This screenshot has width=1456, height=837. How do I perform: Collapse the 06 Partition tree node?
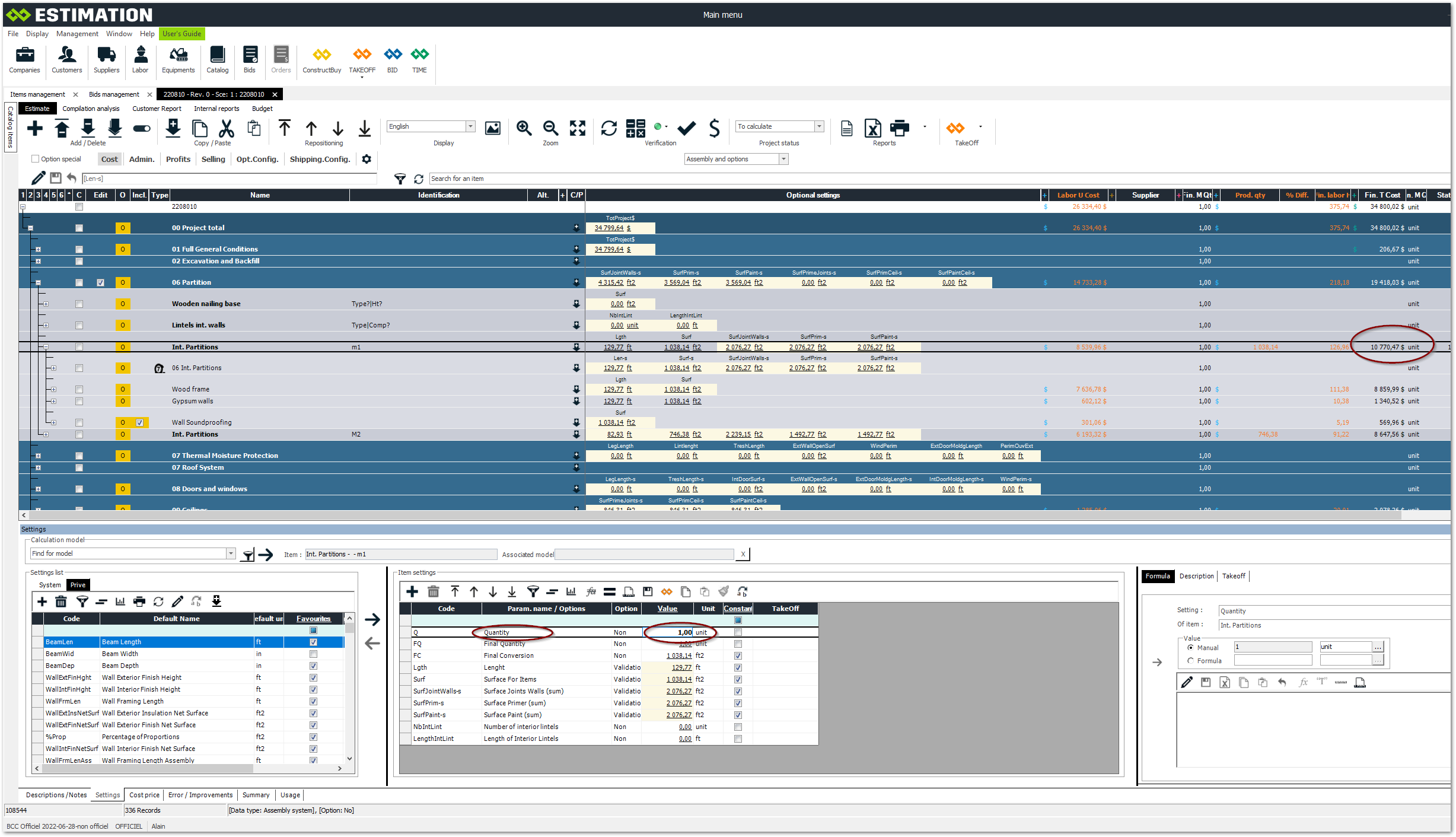coord(39,283)
